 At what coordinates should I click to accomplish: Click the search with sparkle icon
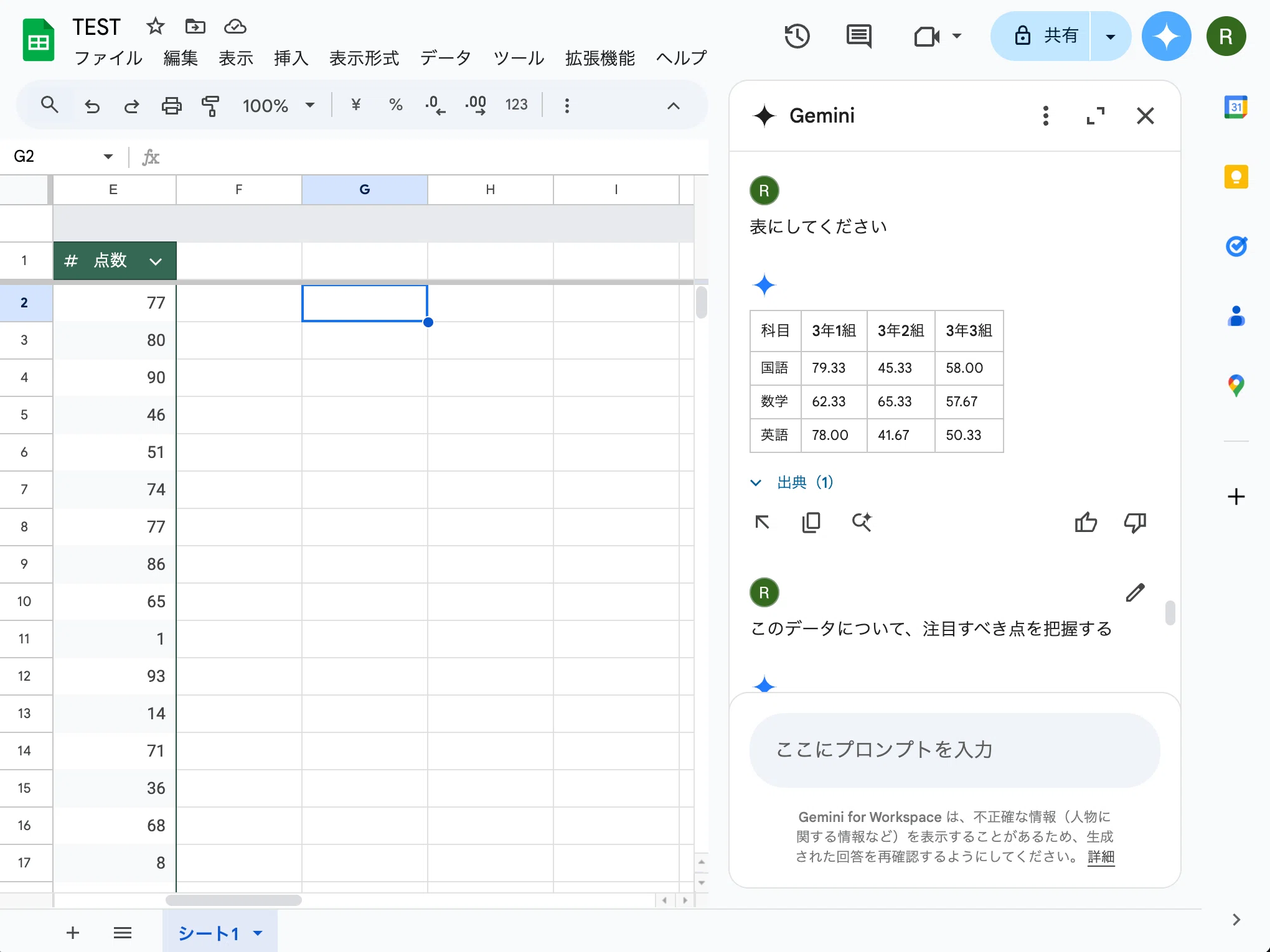coord(862,522)
